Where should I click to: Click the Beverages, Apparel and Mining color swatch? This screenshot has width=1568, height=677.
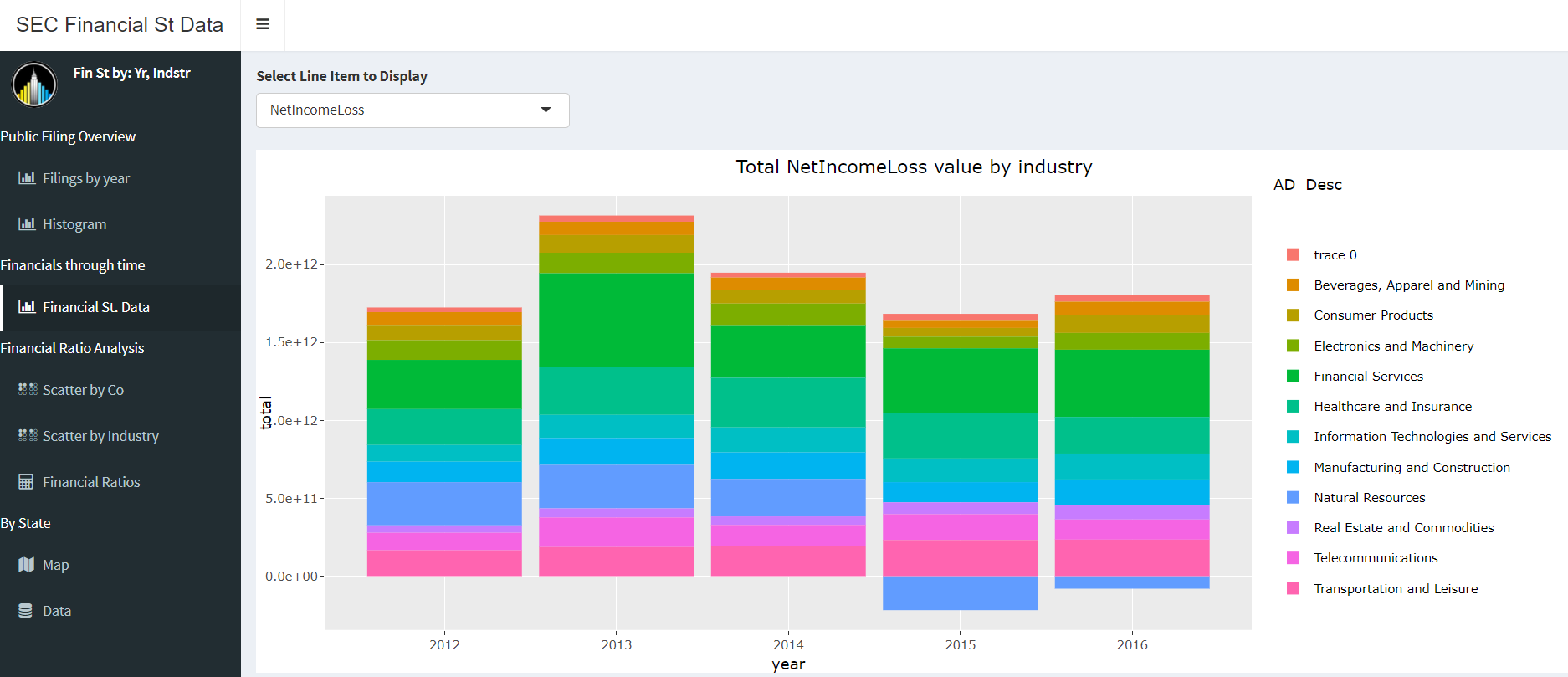(x=1293, y=285)
